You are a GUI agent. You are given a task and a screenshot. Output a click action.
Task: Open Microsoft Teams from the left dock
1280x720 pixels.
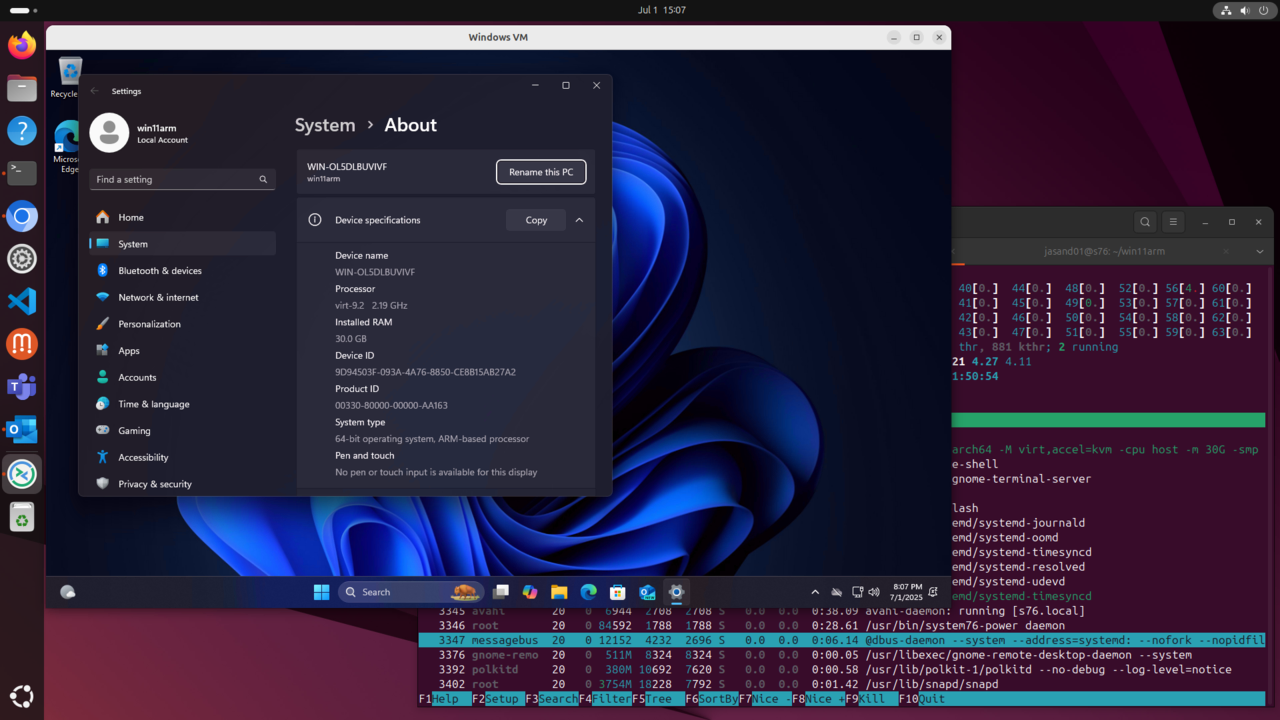[x=21, y=386]
